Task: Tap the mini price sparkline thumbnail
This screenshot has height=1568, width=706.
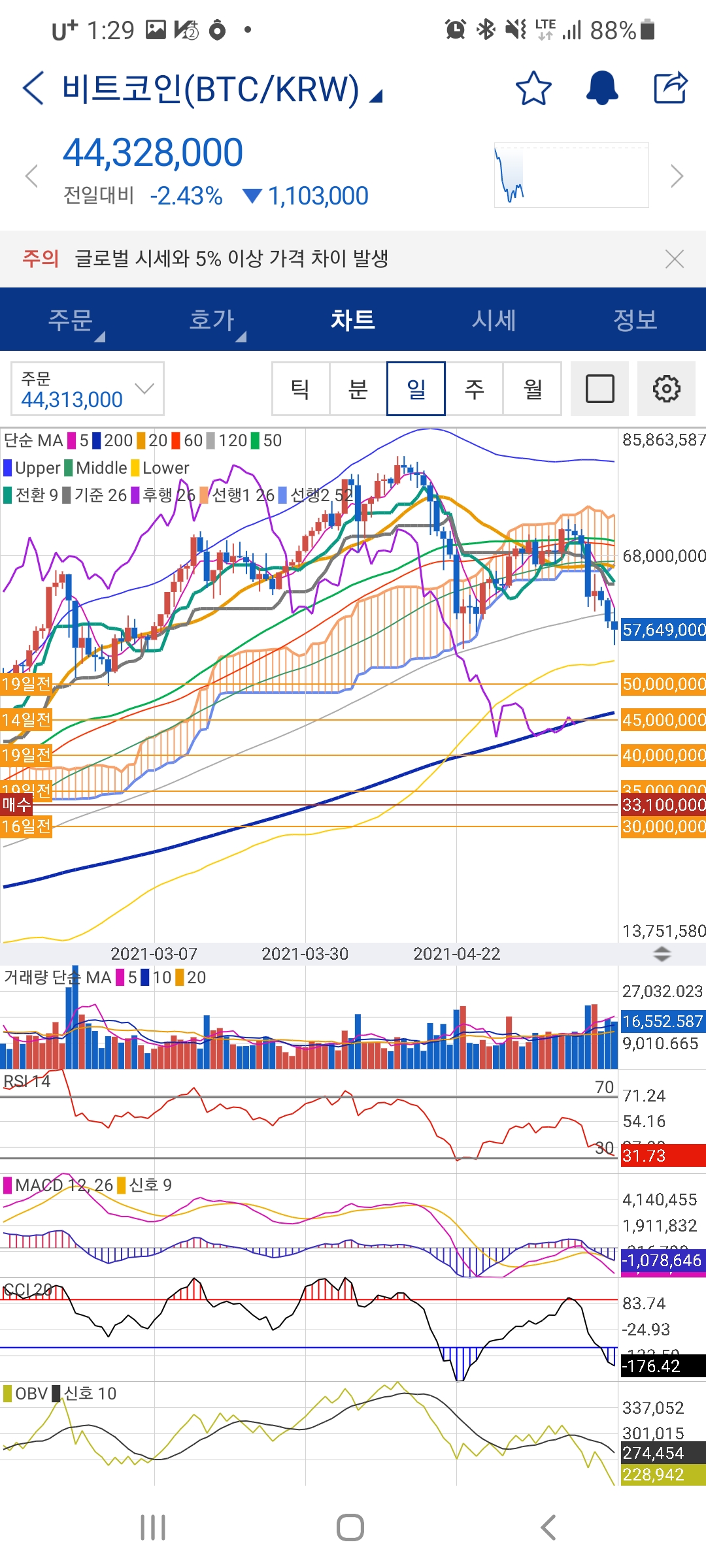Action: click(571, 175)
